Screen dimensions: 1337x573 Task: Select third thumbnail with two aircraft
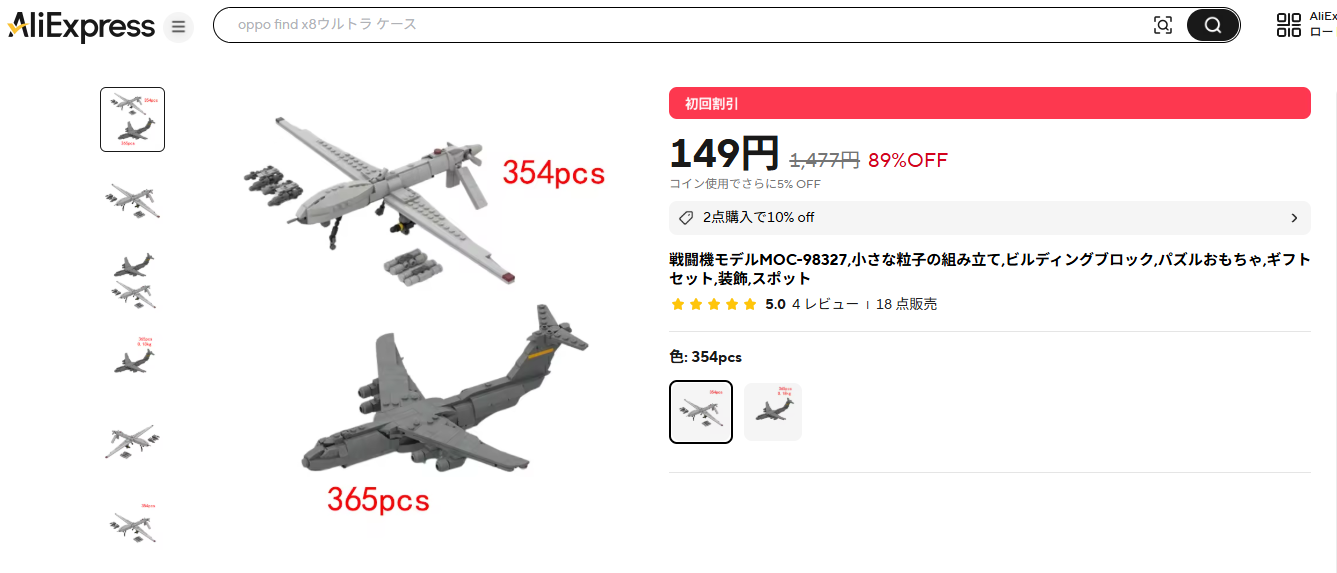(x=132, y=280)
